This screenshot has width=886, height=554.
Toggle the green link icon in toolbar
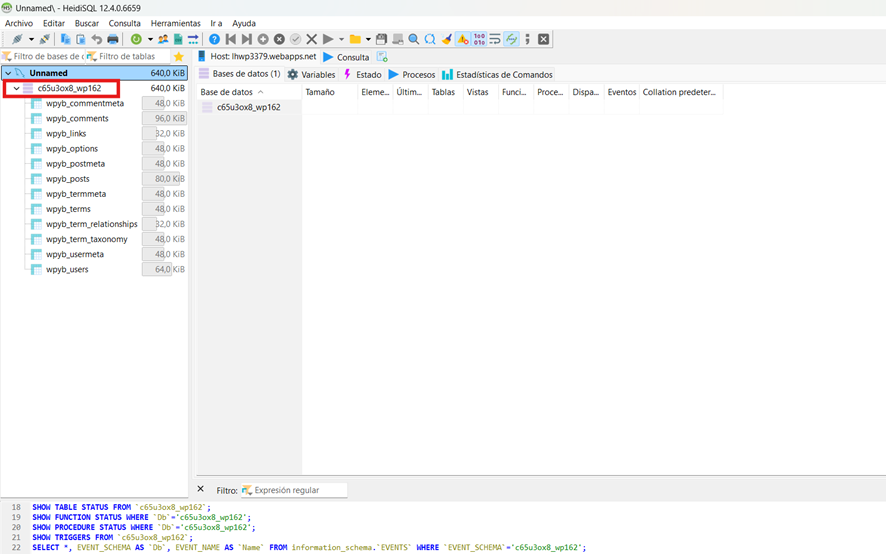[x=511, y=39]
